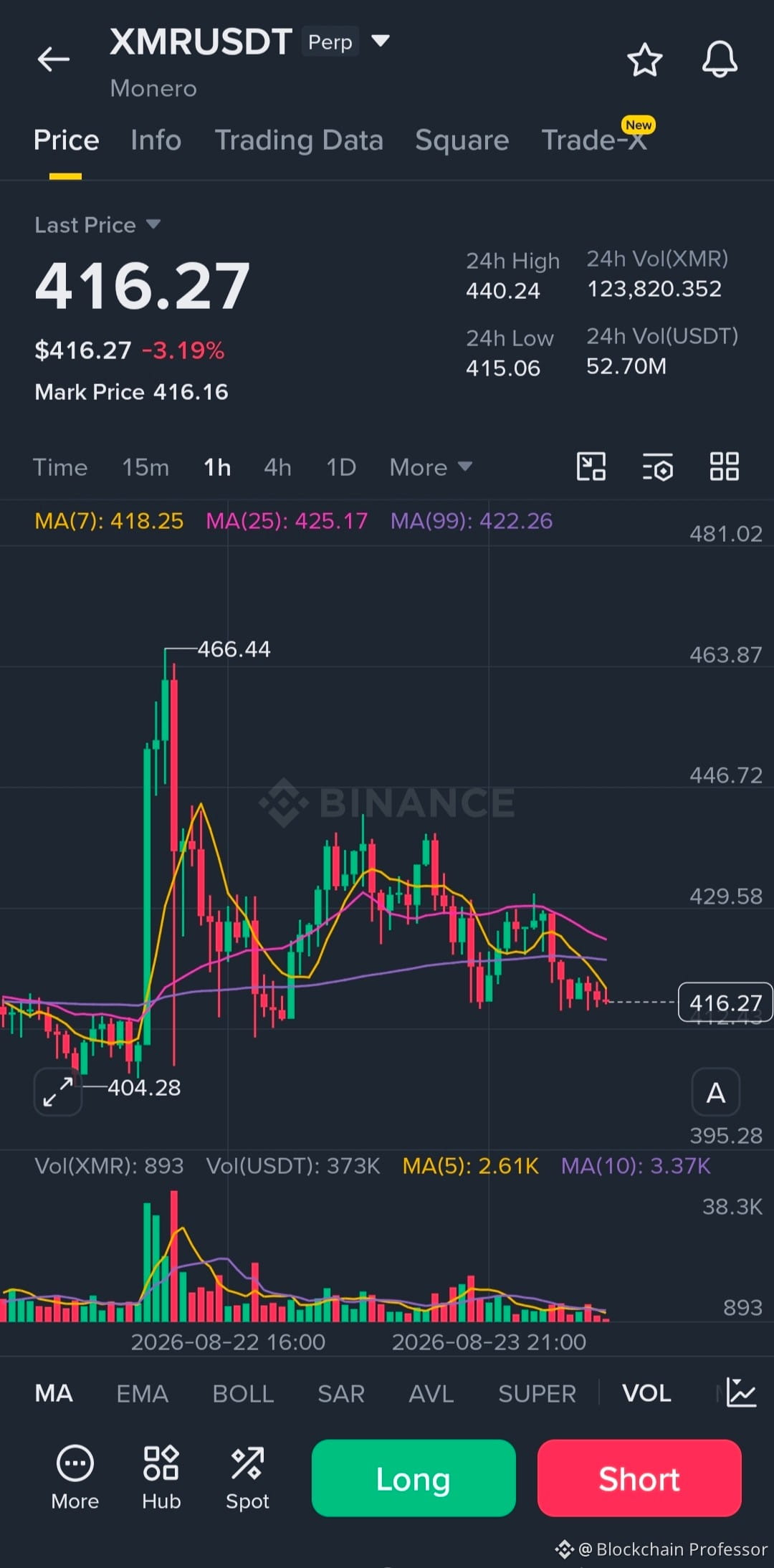Tap the Monero coin name
The width and height of the screenshot is (774, 1568).
click(153, 88)
